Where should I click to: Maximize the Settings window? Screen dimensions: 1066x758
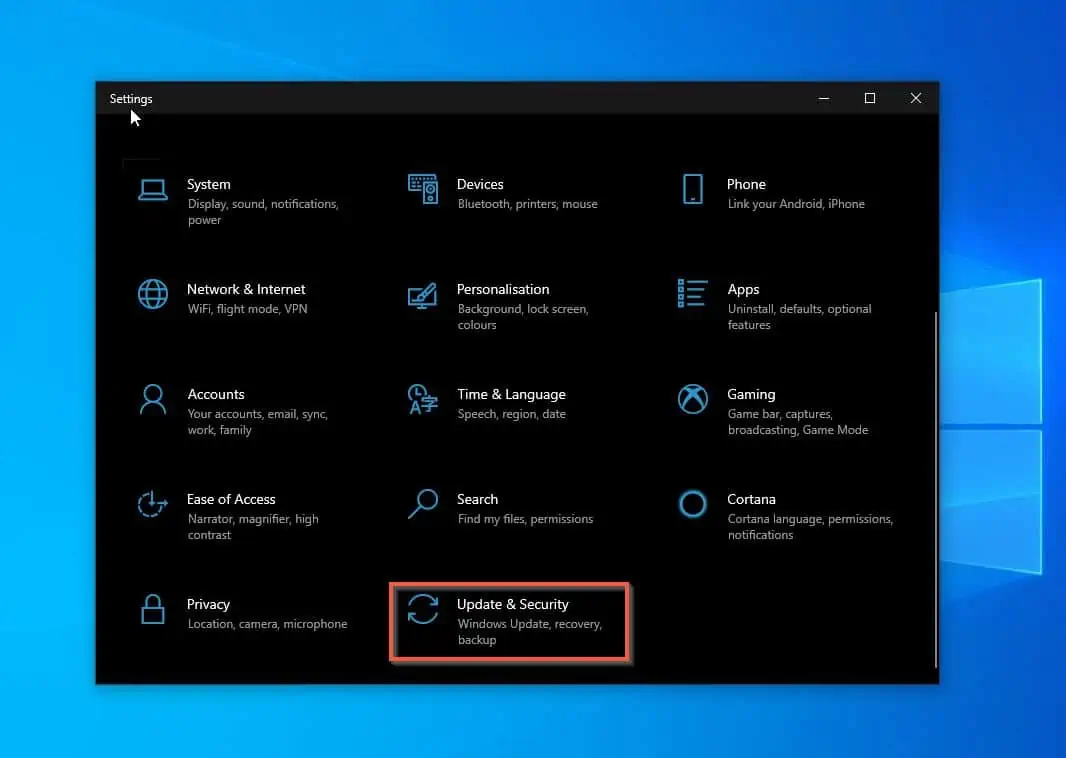coord(870,99)
